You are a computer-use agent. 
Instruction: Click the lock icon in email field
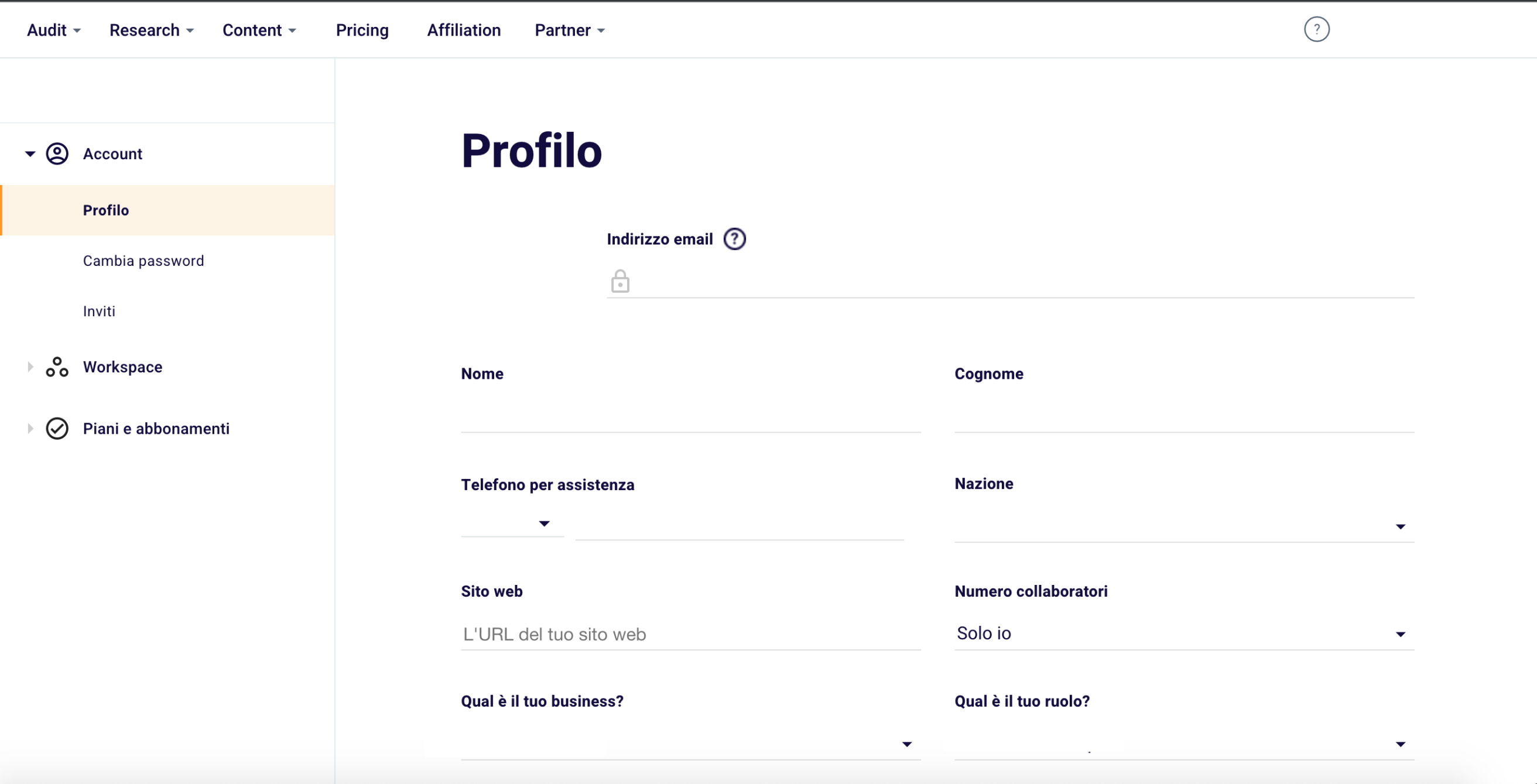point(620,281)
